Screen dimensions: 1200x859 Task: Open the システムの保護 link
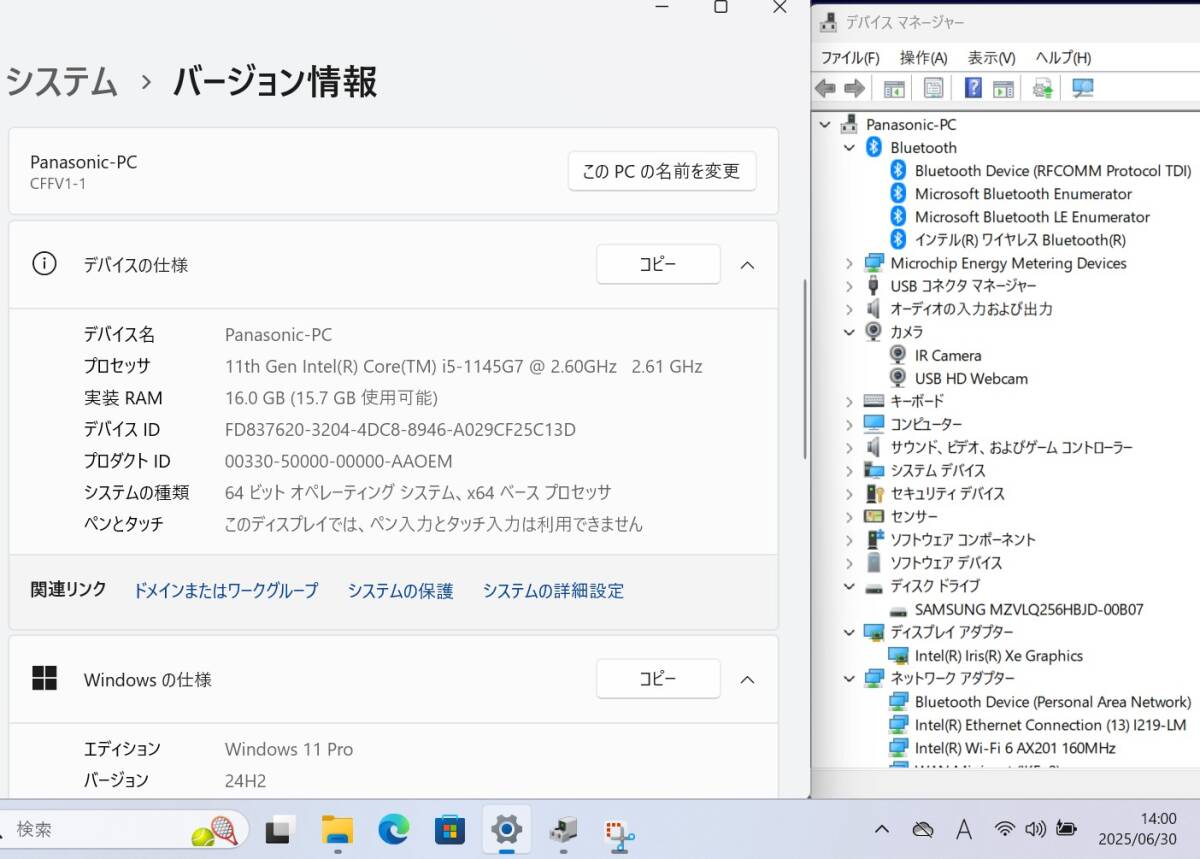point(400,591)
